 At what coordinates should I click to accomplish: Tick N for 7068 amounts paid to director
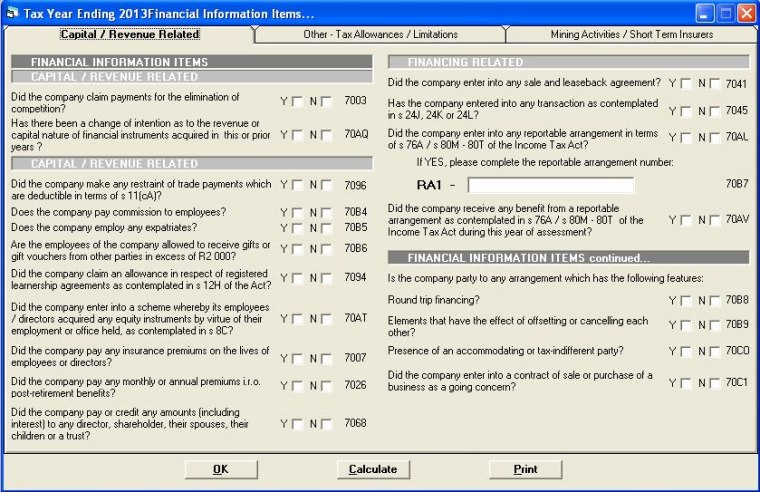coord(327,424)
